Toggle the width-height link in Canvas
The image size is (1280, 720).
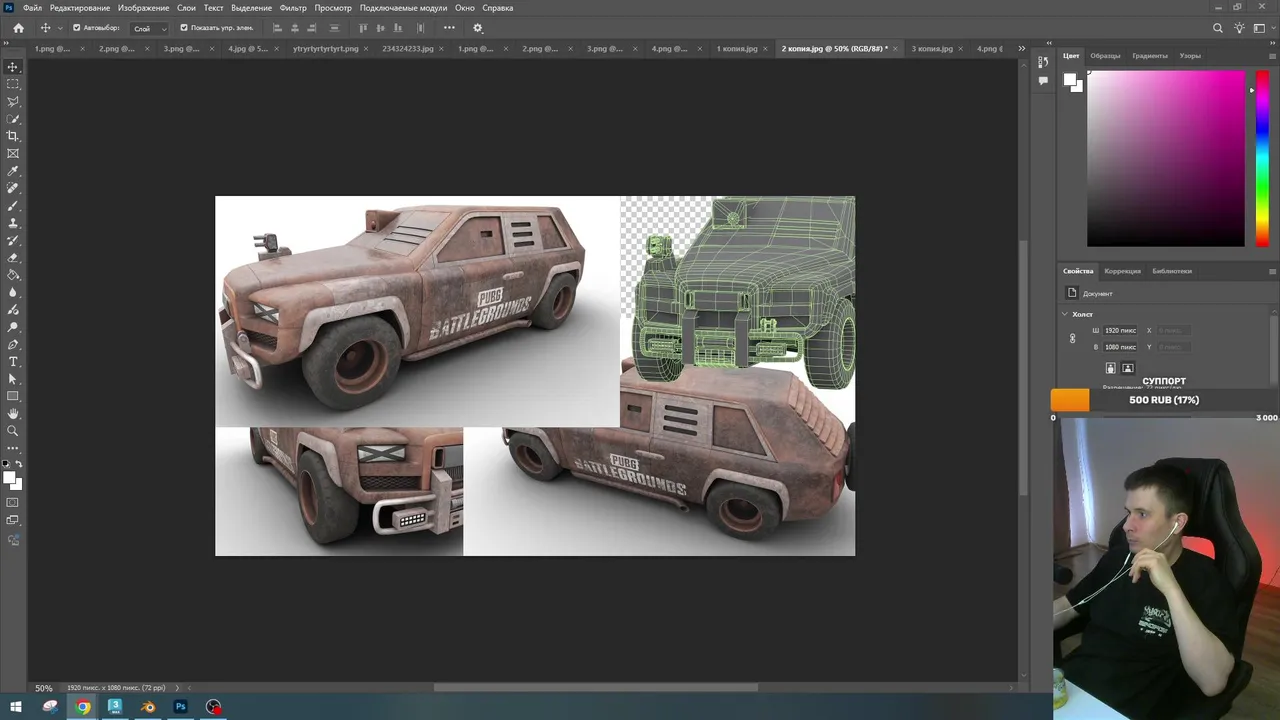click(x=1073, y=339)
